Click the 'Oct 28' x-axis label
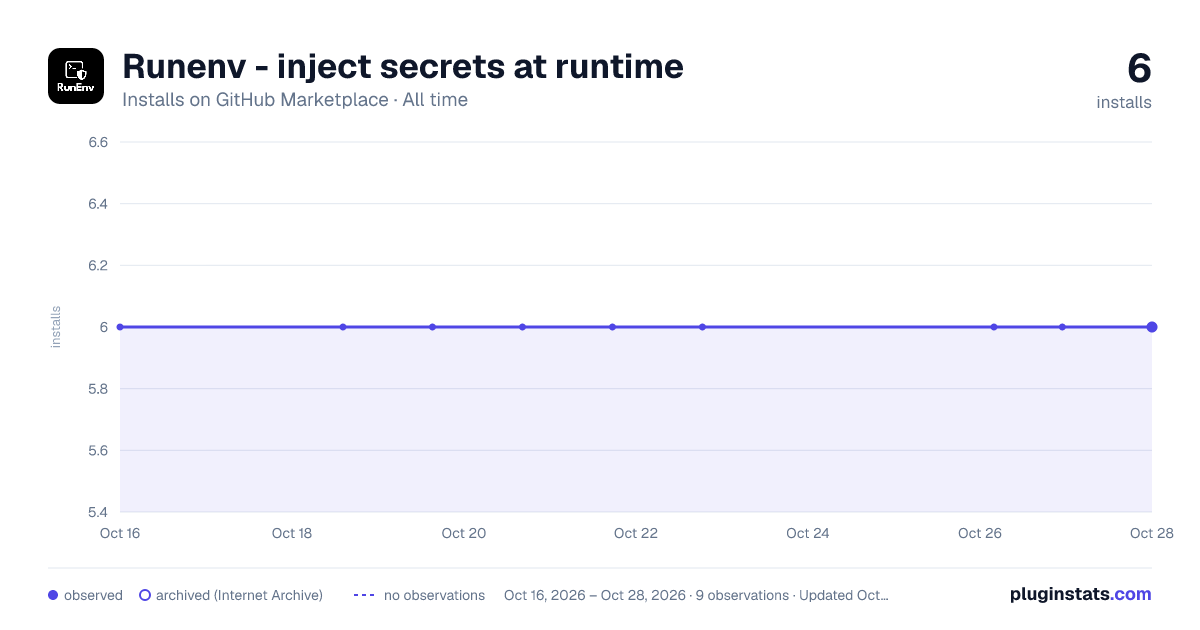 [x=1150, y=533]
